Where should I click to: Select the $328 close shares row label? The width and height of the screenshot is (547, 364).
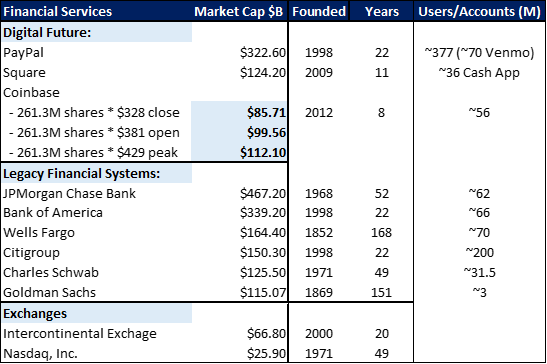(x=94, y=112)
